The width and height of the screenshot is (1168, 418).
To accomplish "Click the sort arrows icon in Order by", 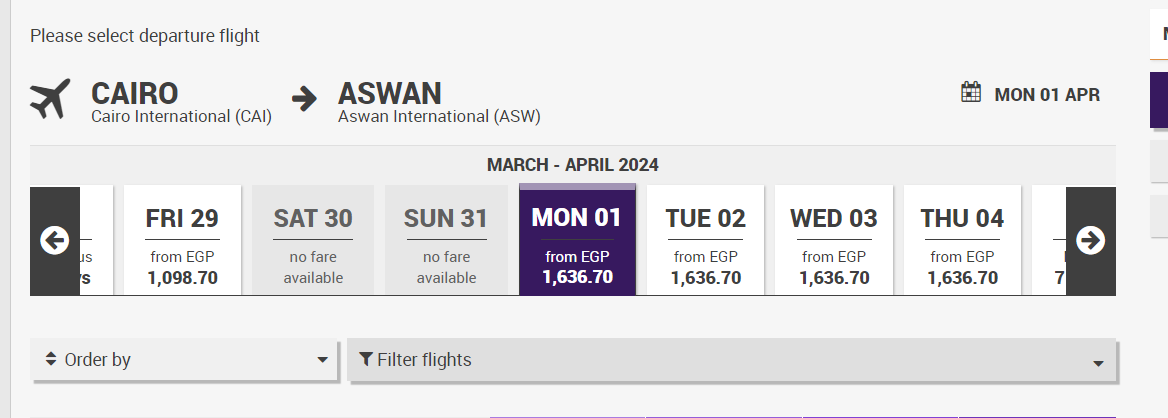I will pos(51,360).
